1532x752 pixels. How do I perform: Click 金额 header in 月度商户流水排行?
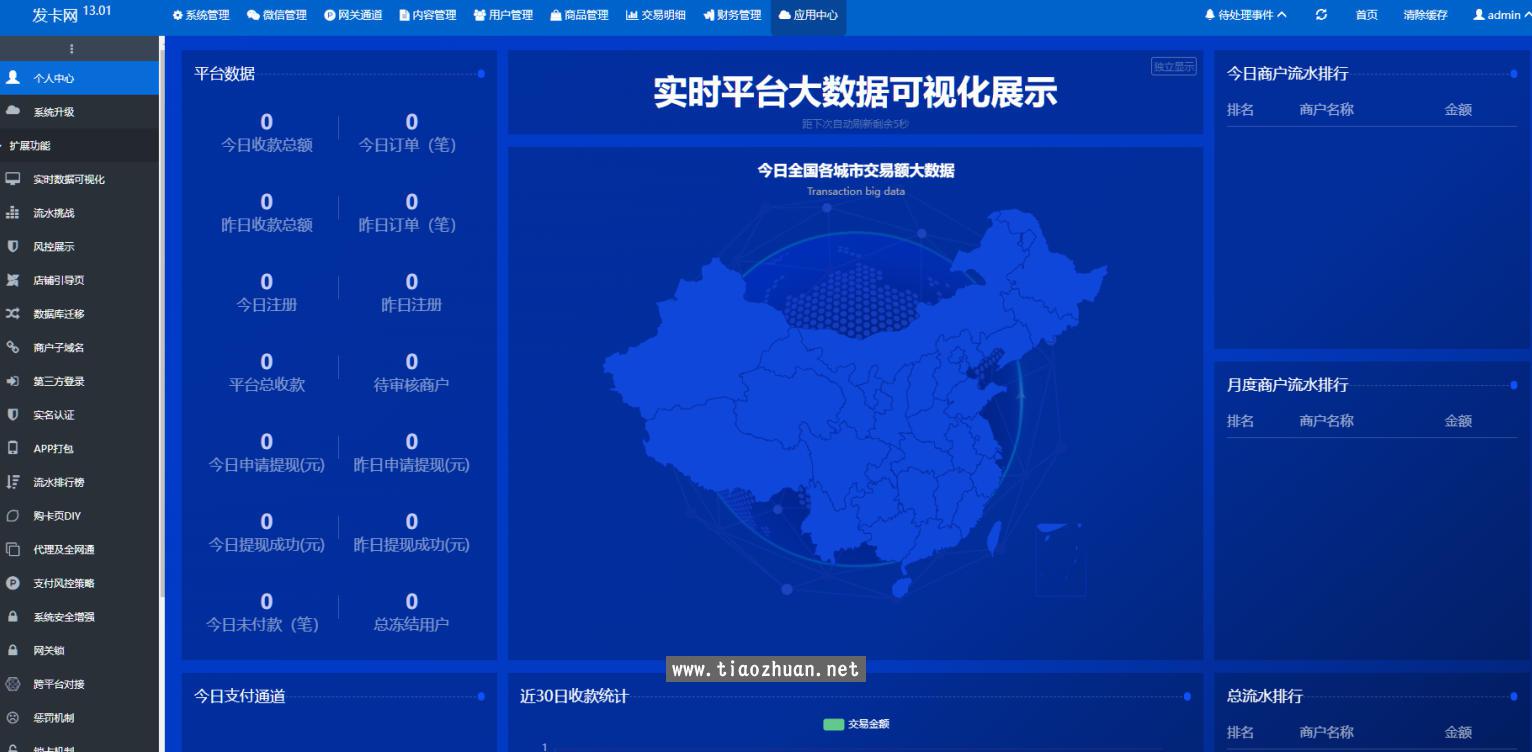click(x=1458, y=421)
